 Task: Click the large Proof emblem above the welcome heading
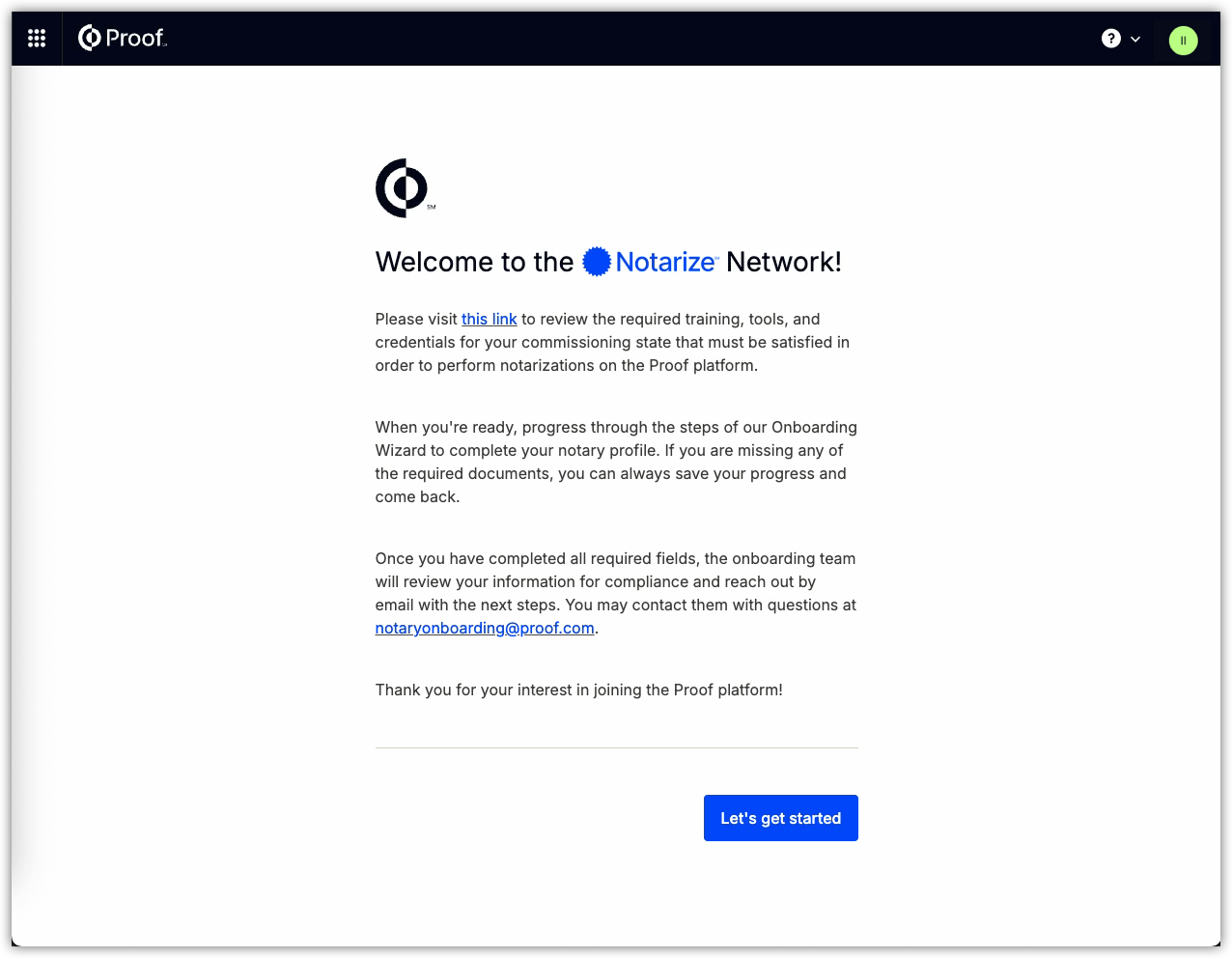pyautogui.click(x=405, y=188)
